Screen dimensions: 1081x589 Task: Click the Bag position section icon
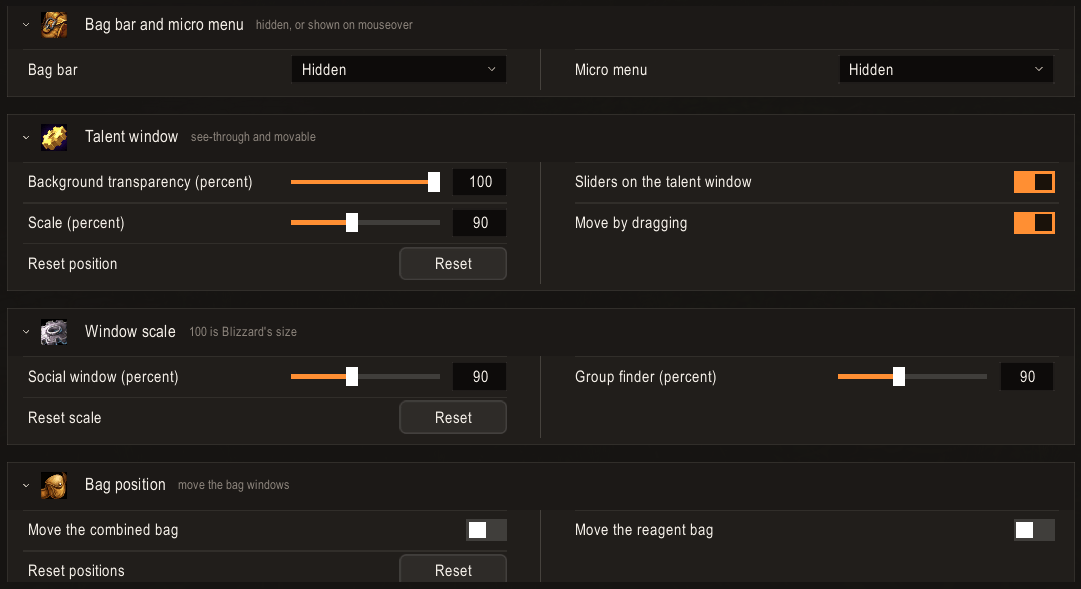pyautogui.click(x=54, y=485)
